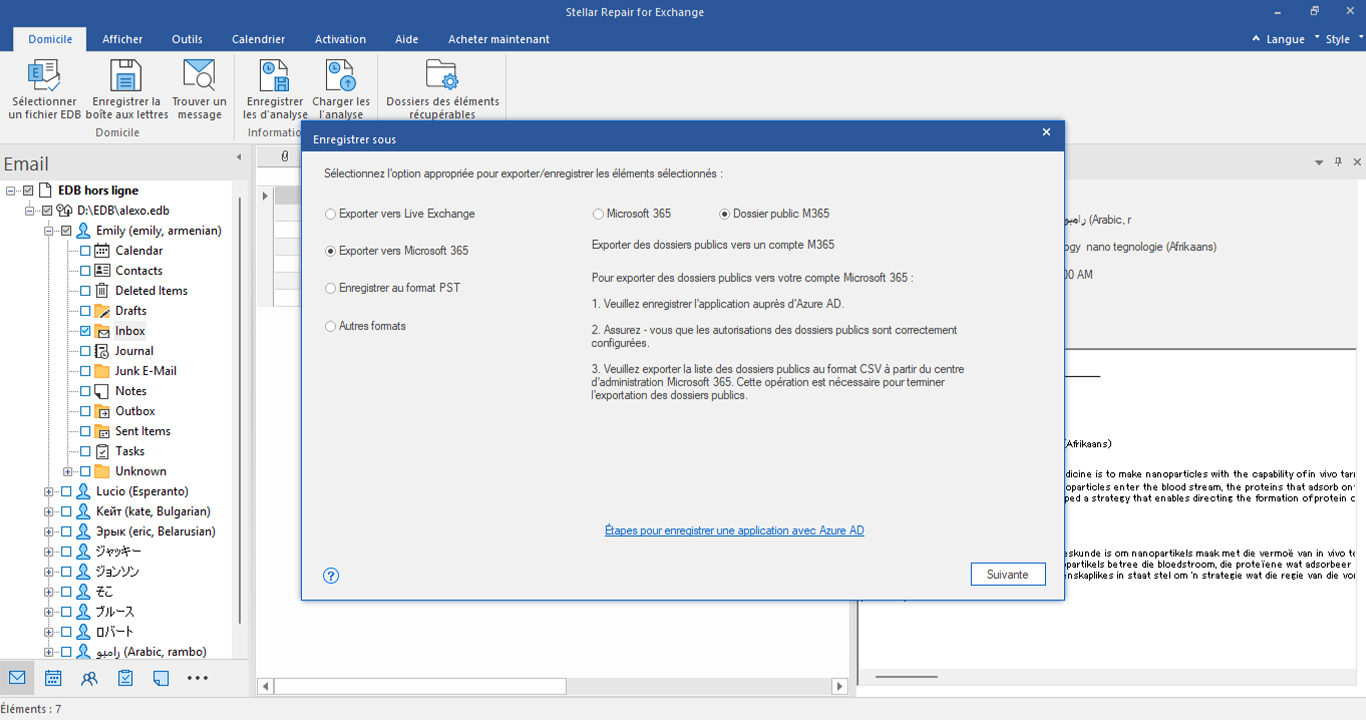Image resolution: width=1366 pixels, height=720 pixels.
Task: Check the Drafts folder checkbox
Action: [85, 311]
